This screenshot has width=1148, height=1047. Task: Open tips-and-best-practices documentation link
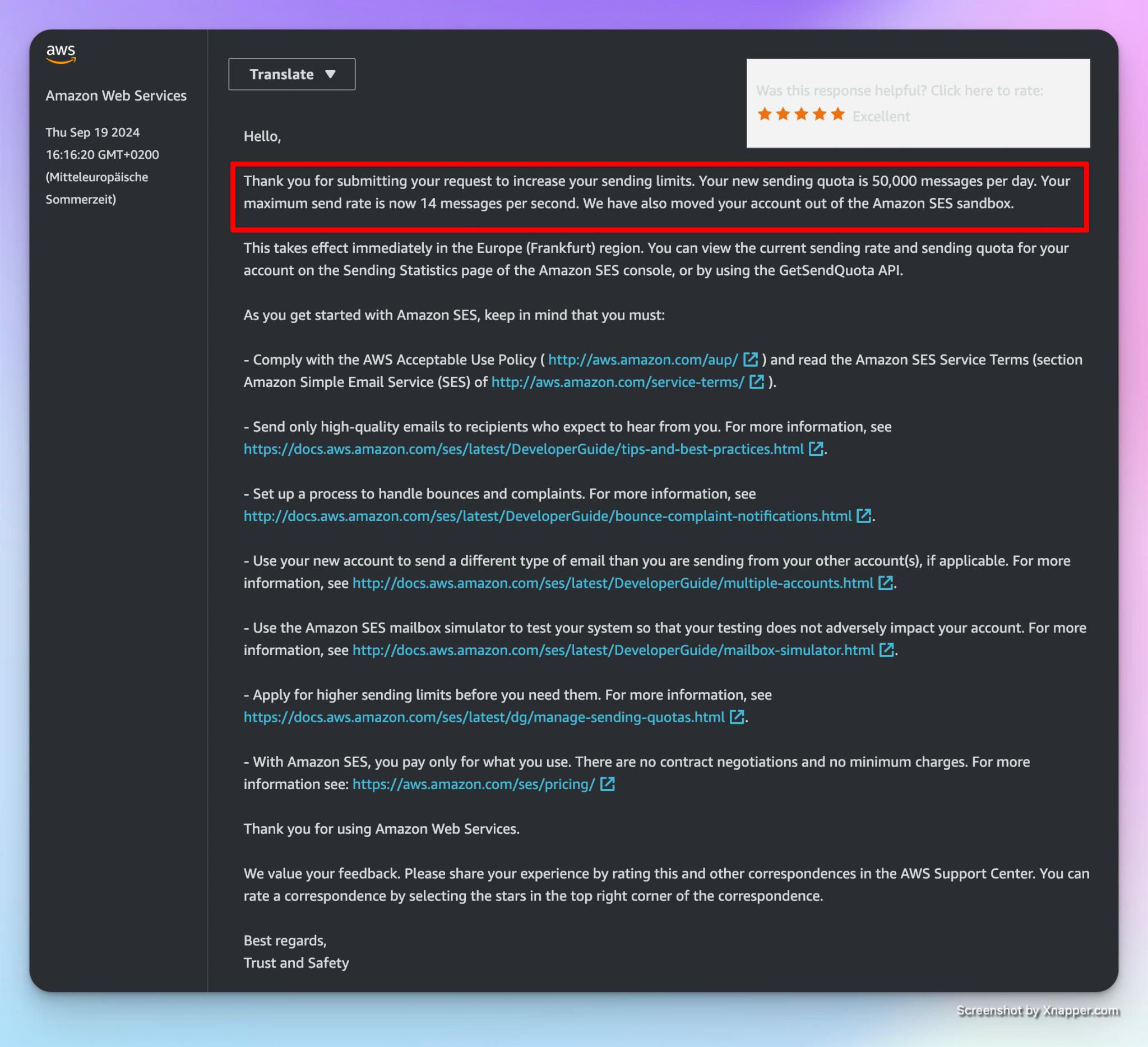(x=524, y=449)
